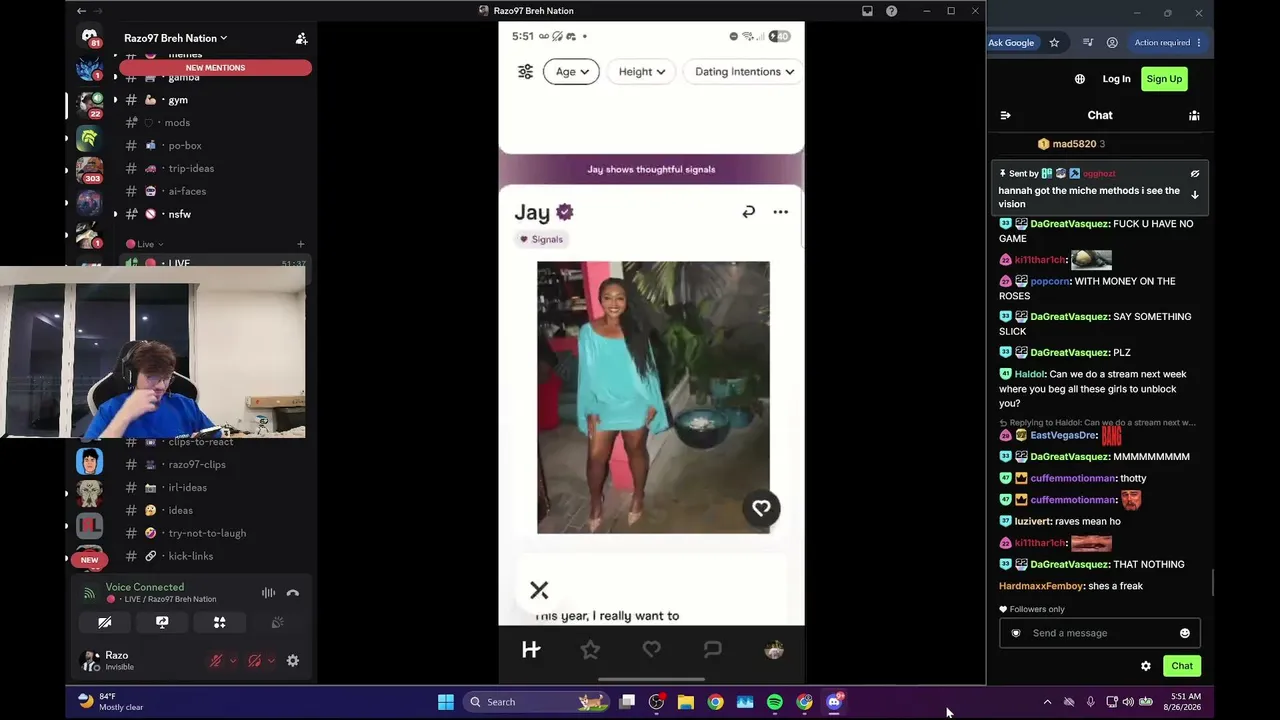The height and width of the screenshot is (720, 1280).
Task: Open Discord help icon in title bar
Action: click(891, 11)
